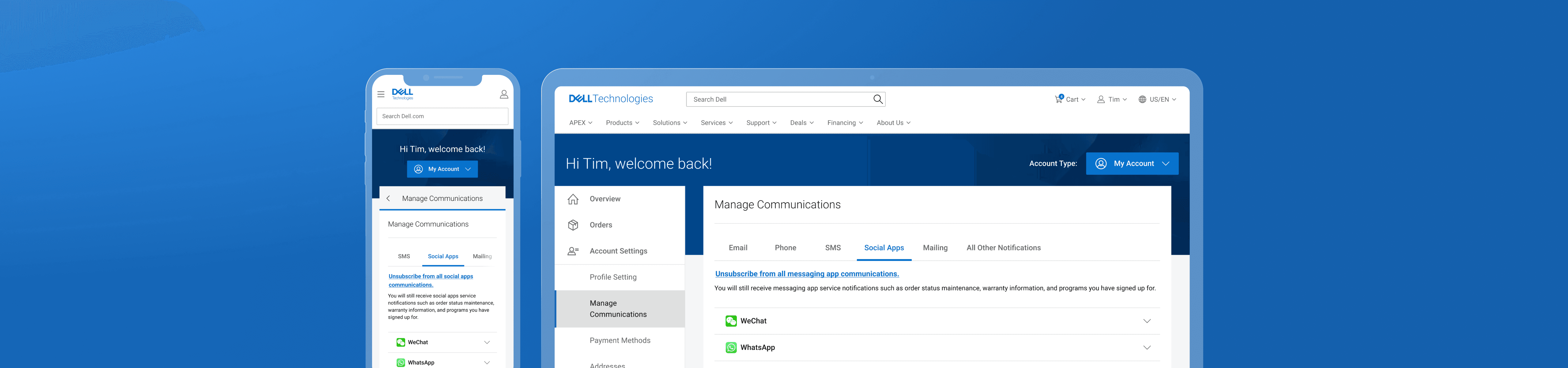Click the search magnifier icon in desktop header
Image resolution: width=1568 pixels, height=368 pixels.
(877, 99)
